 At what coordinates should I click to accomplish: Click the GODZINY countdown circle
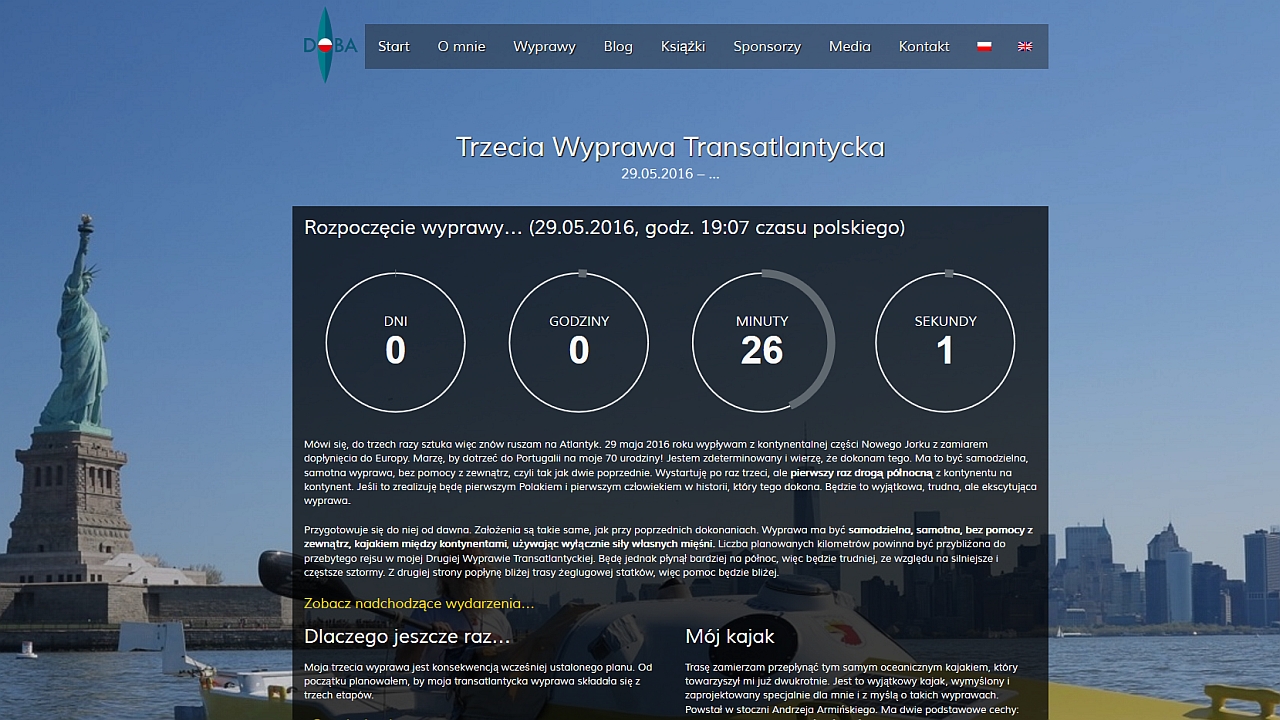coord(579,342)
